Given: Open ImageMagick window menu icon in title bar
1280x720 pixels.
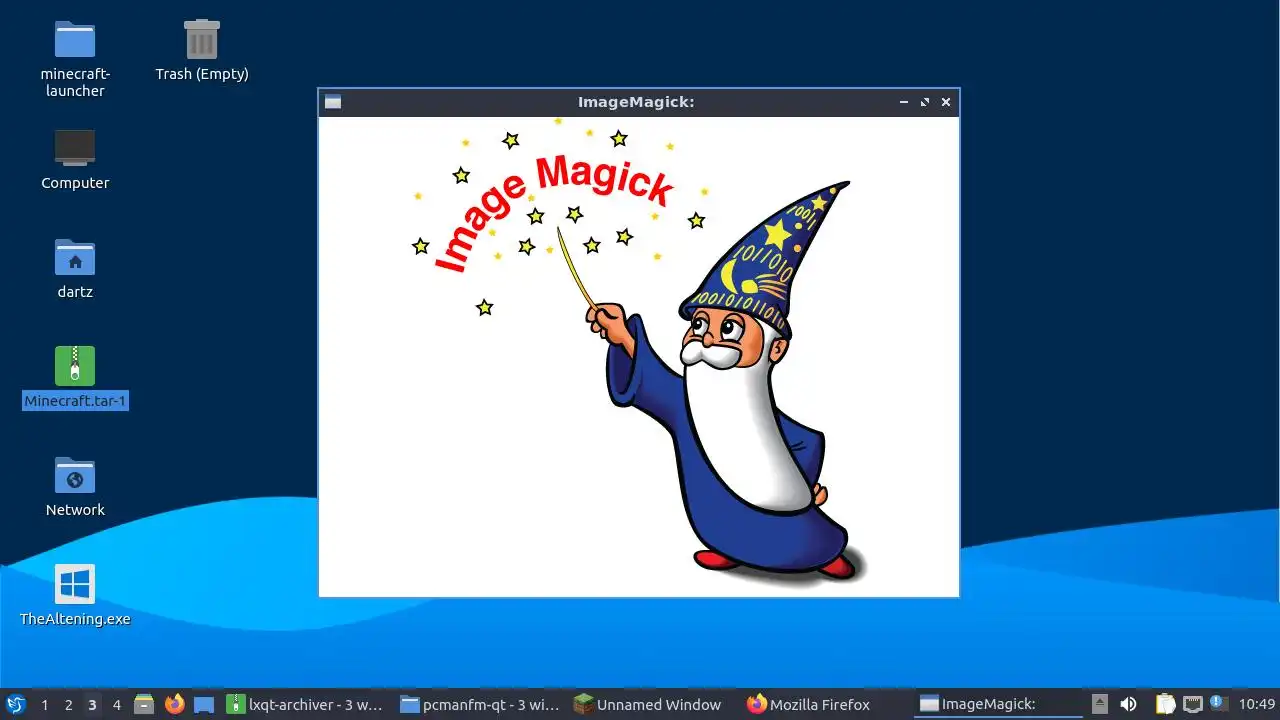Looking at the screenshot, I should [x=333, y=102].
